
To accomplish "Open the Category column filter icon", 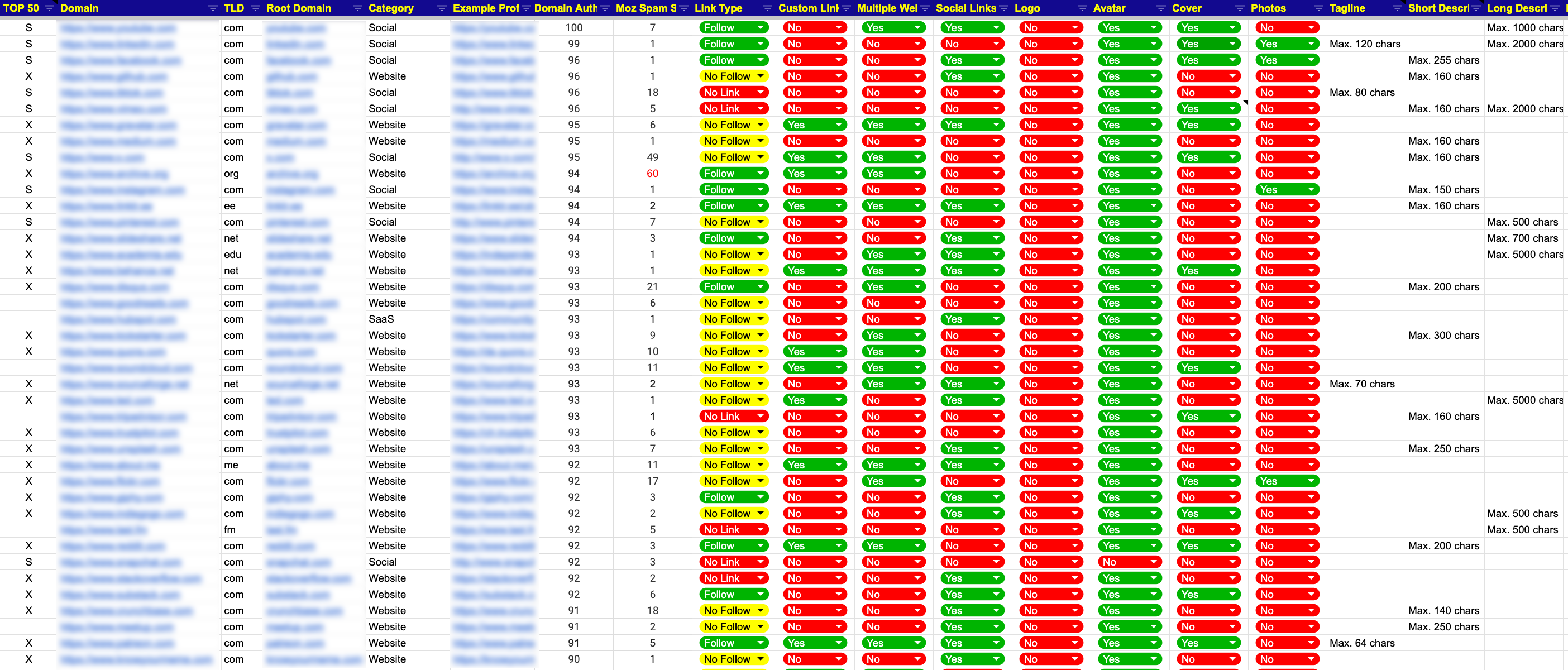I will tap(442, 8).
